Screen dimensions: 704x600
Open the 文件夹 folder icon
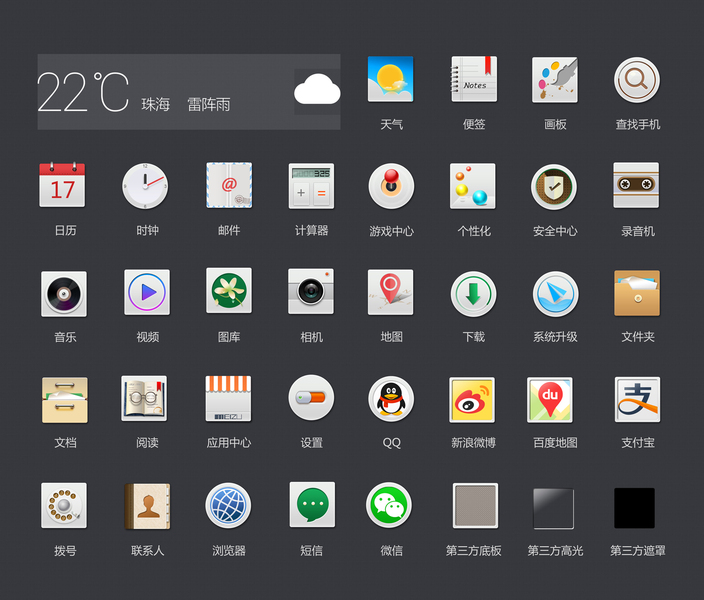[x=637, y=293]
